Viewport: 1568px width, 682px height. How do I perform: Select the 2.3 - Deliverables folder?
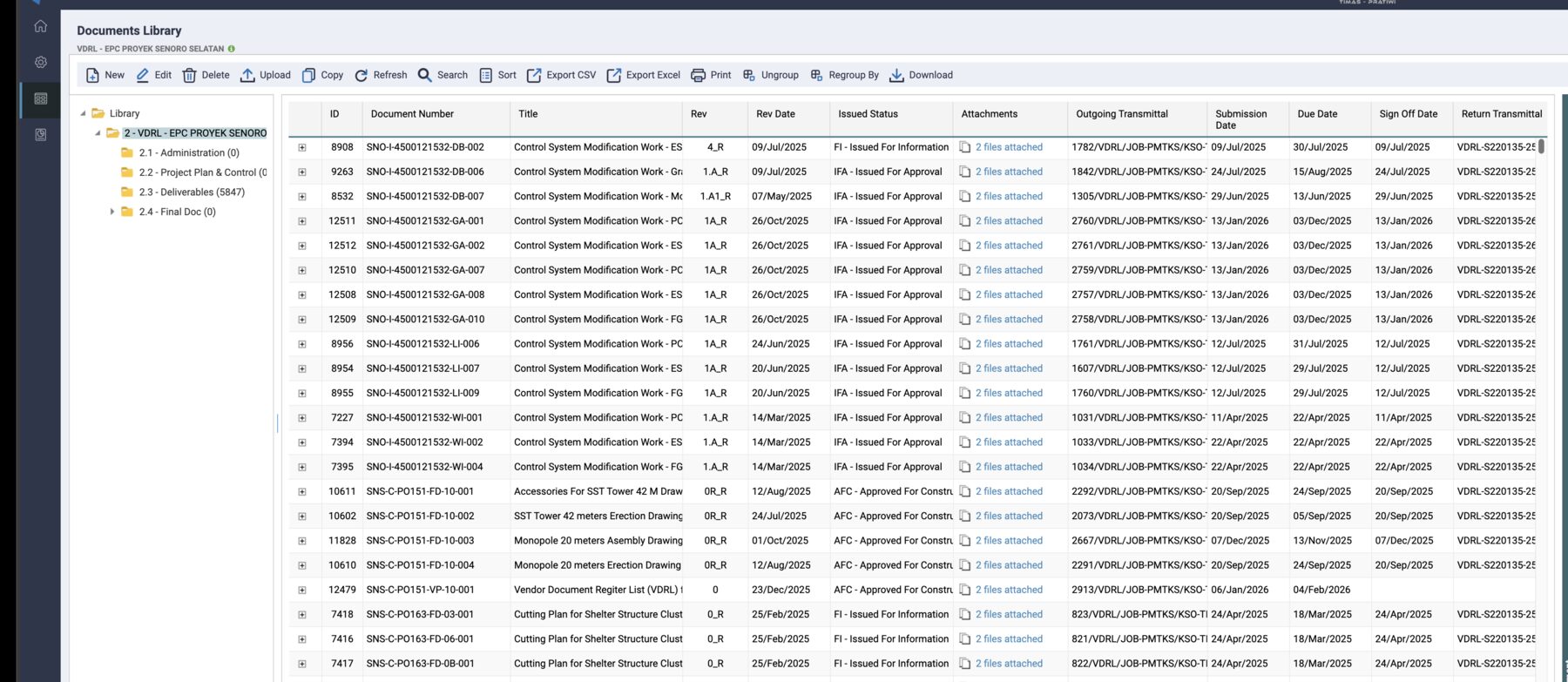(192, 192)
